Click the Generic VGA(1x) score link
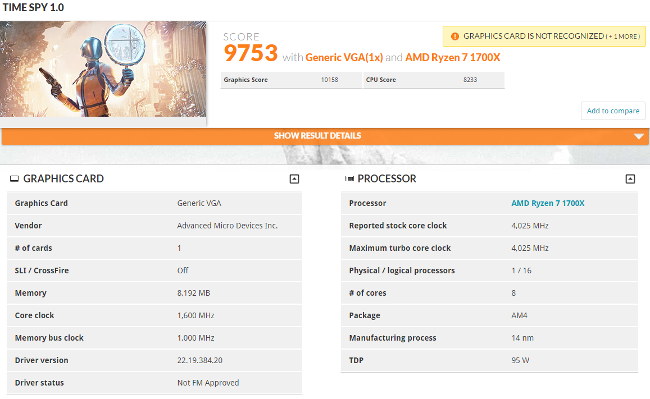This screenshot has height=399, width=650. pos(344,57)
